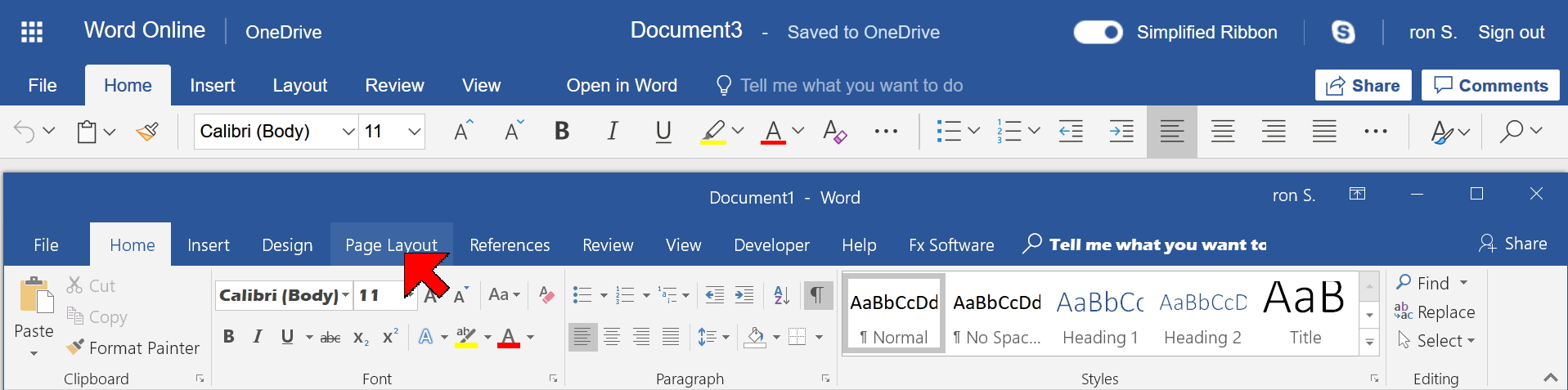Select Format Painter in Word Online ribbon

click(148, 131)
